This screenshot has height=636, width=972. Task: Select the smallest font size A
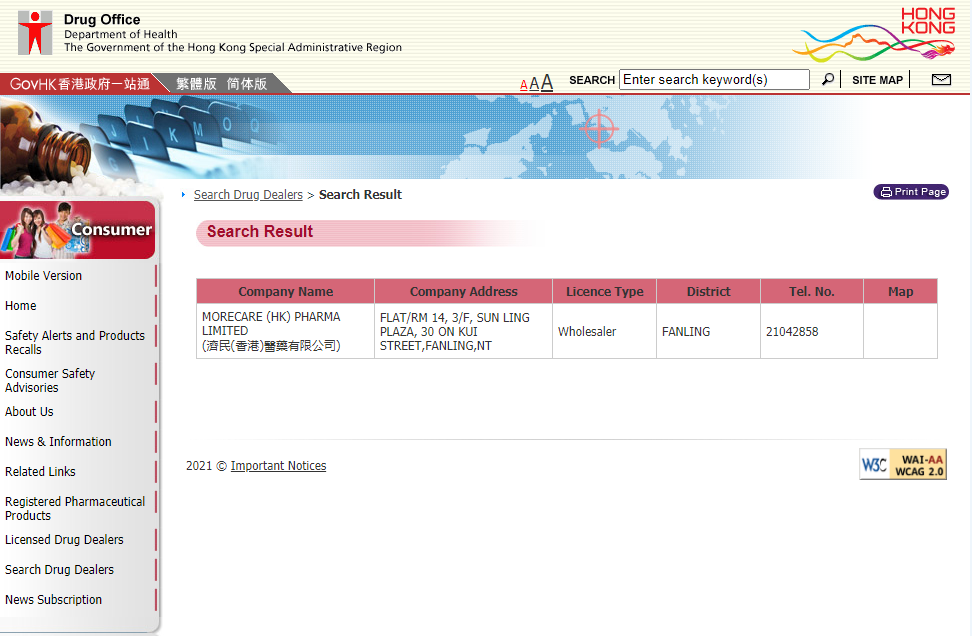click(x=524, y=85)
